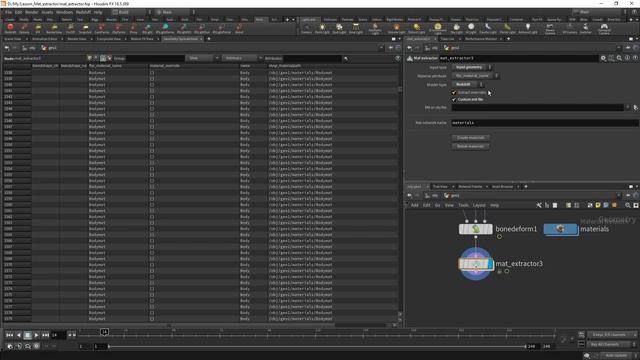This screenshot has height=360, width=640.
Task: Click the Area Light shelf tool
Action: point(356,28)
